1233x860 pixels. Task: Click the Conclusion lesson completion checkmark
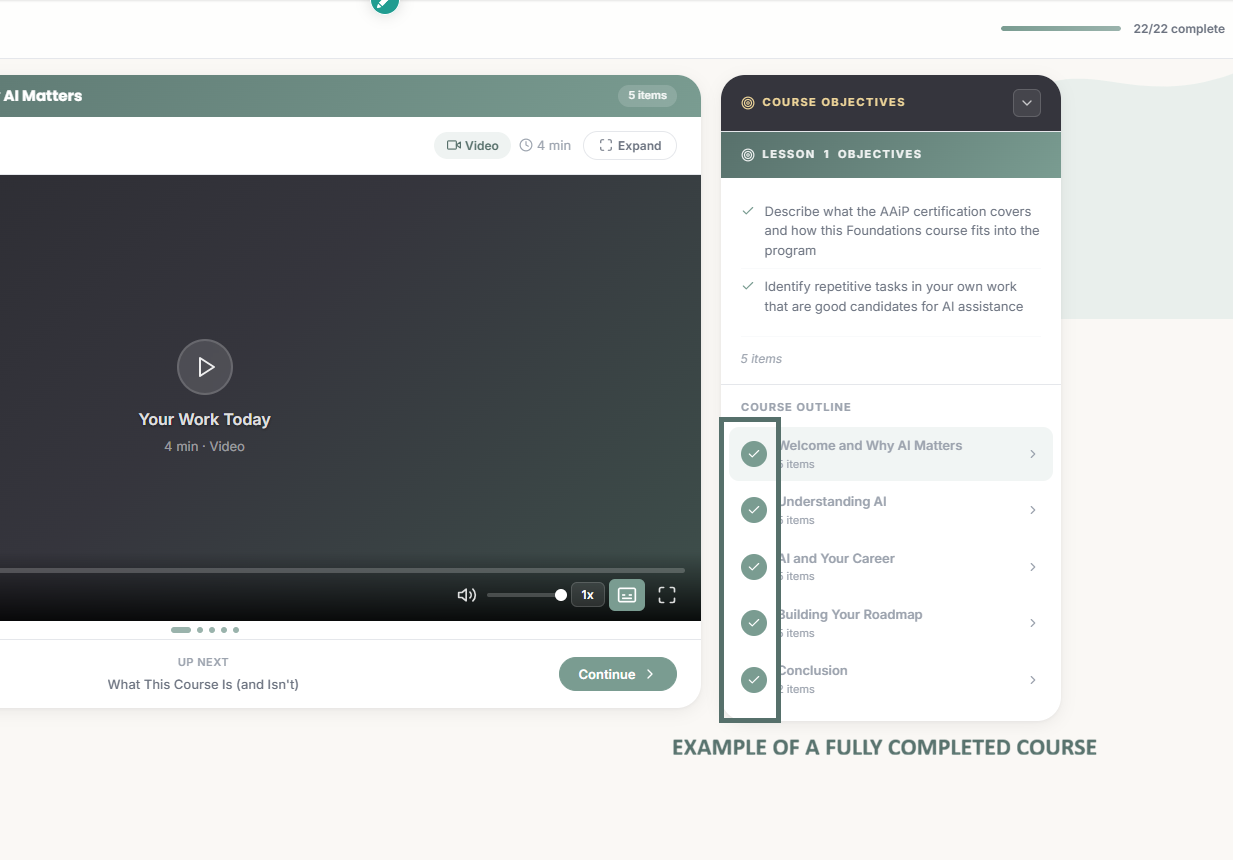click(754, 680)
